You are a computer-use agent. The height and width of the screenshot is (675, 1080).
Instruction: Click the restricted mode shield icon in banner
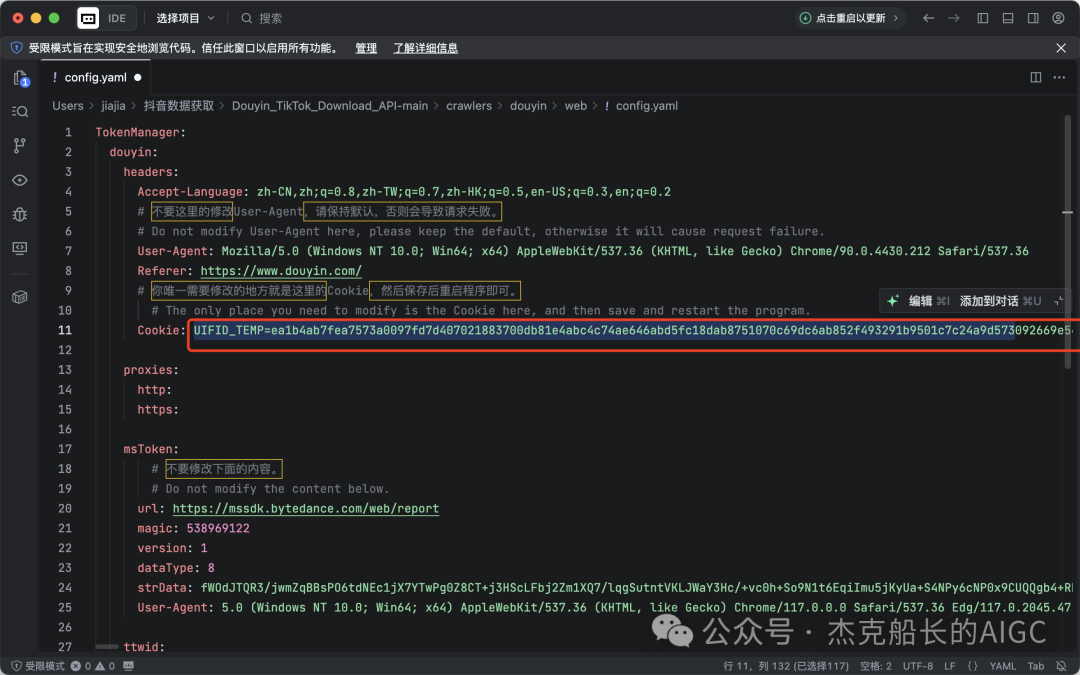coord(17,48)
